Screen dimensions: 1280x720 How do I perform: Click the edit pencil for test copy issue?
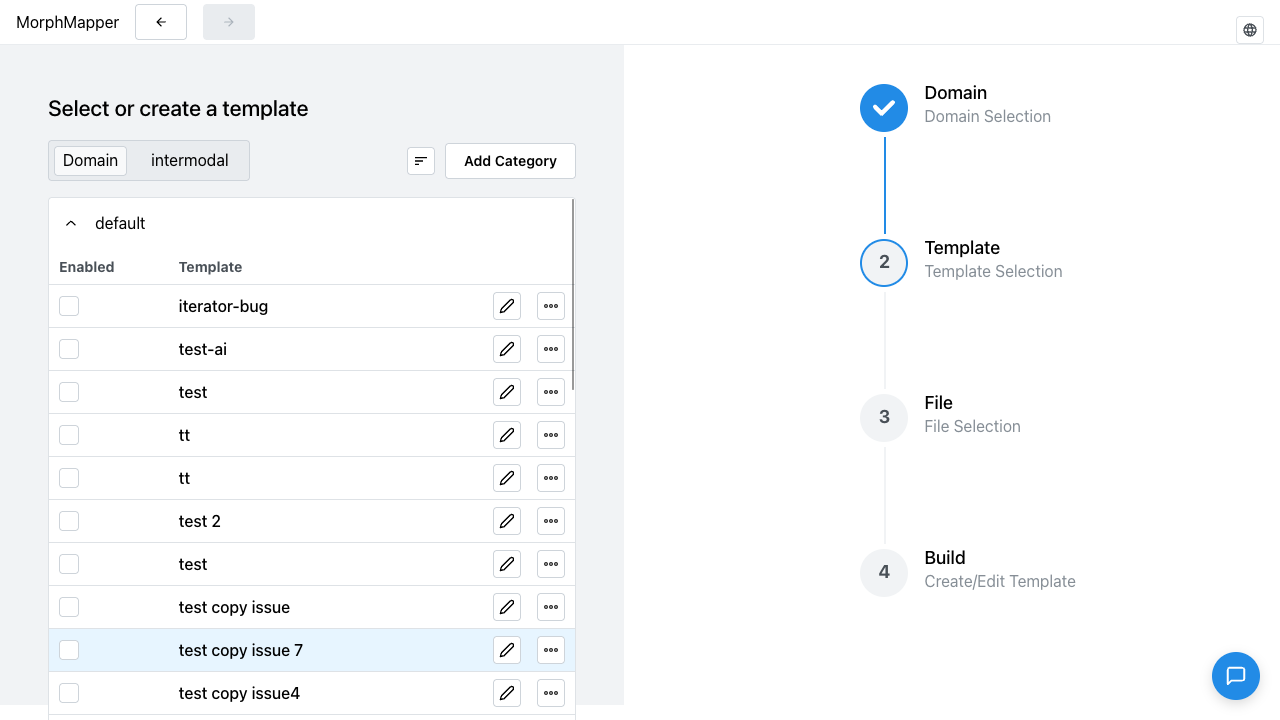tap(507, 607)
